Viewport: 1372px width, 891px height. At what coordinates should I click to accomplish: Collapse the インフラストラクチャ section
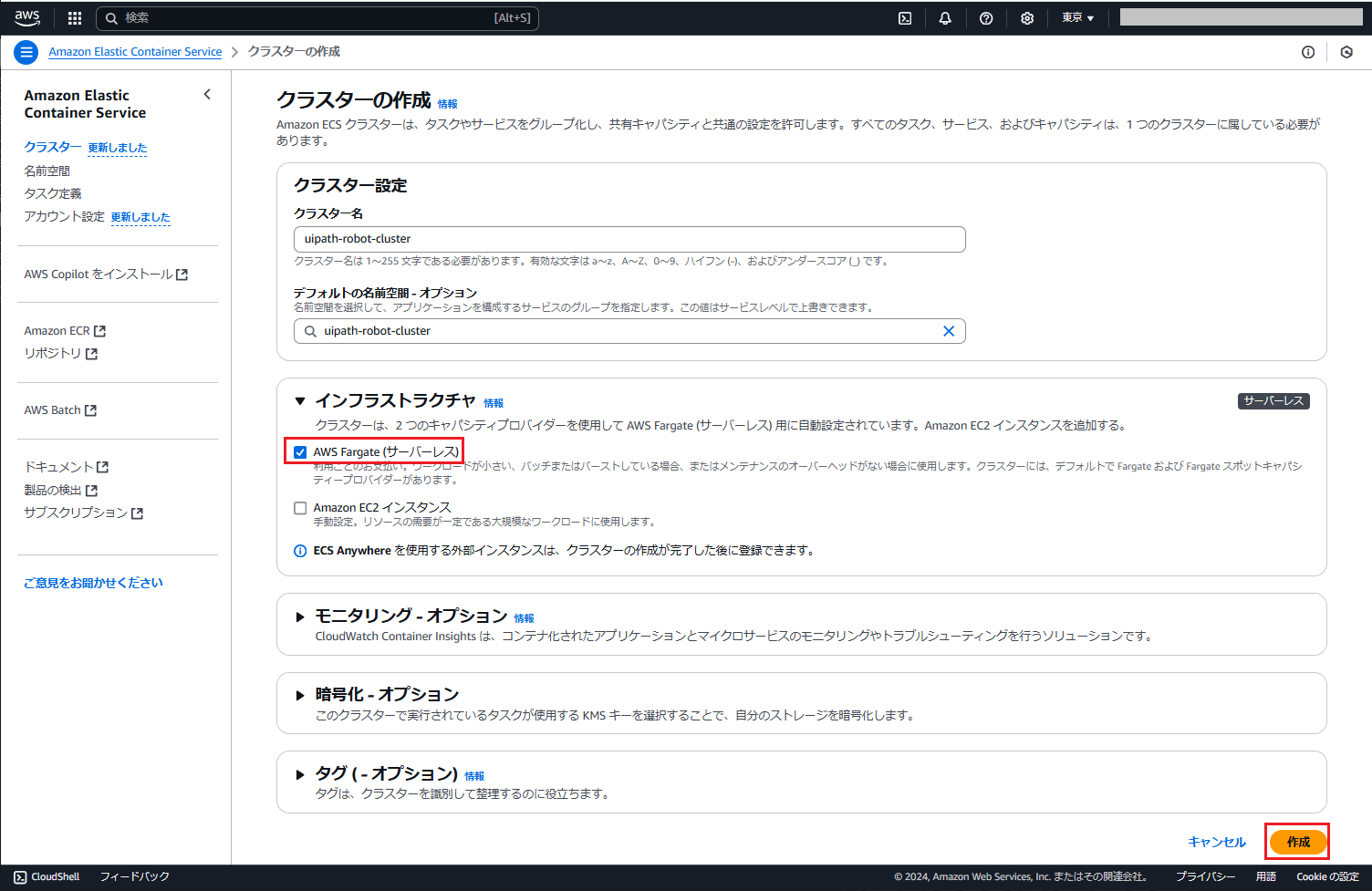tap(299, 400)
